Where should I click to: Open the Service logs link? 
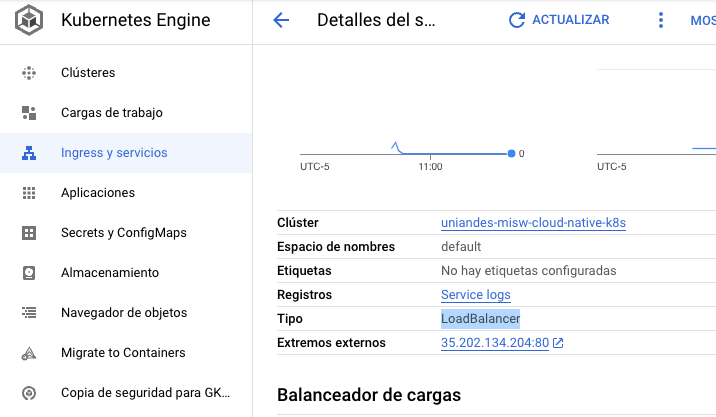tap(475, 295)
